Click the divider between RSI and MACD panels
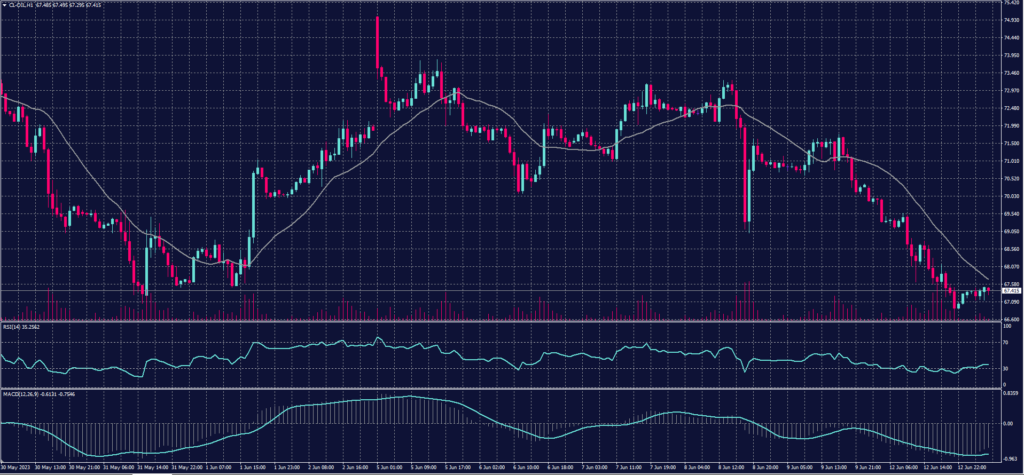Screen dimensions: 1024x475 (500, 388)
